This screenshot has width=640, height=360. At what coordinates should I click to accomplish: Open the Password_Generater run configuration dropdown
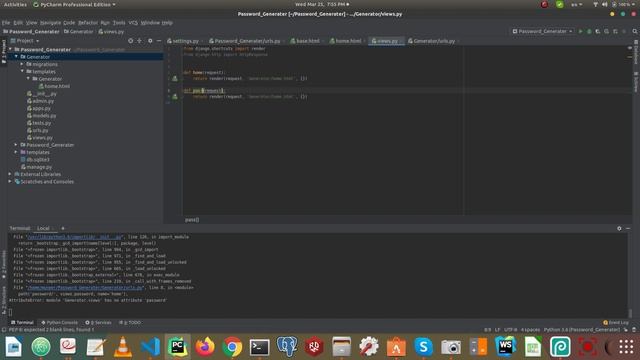point(542,31)
